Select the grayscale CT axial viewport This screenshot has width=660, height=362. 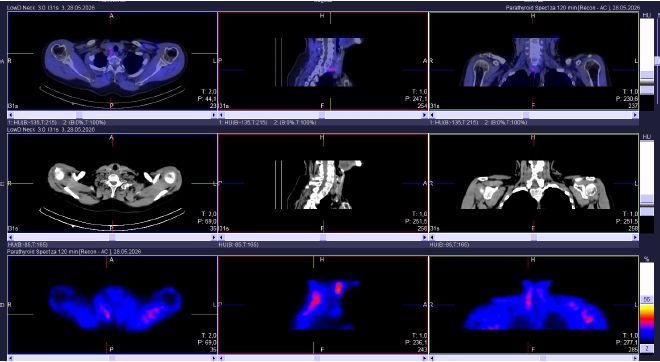point(112,183)
